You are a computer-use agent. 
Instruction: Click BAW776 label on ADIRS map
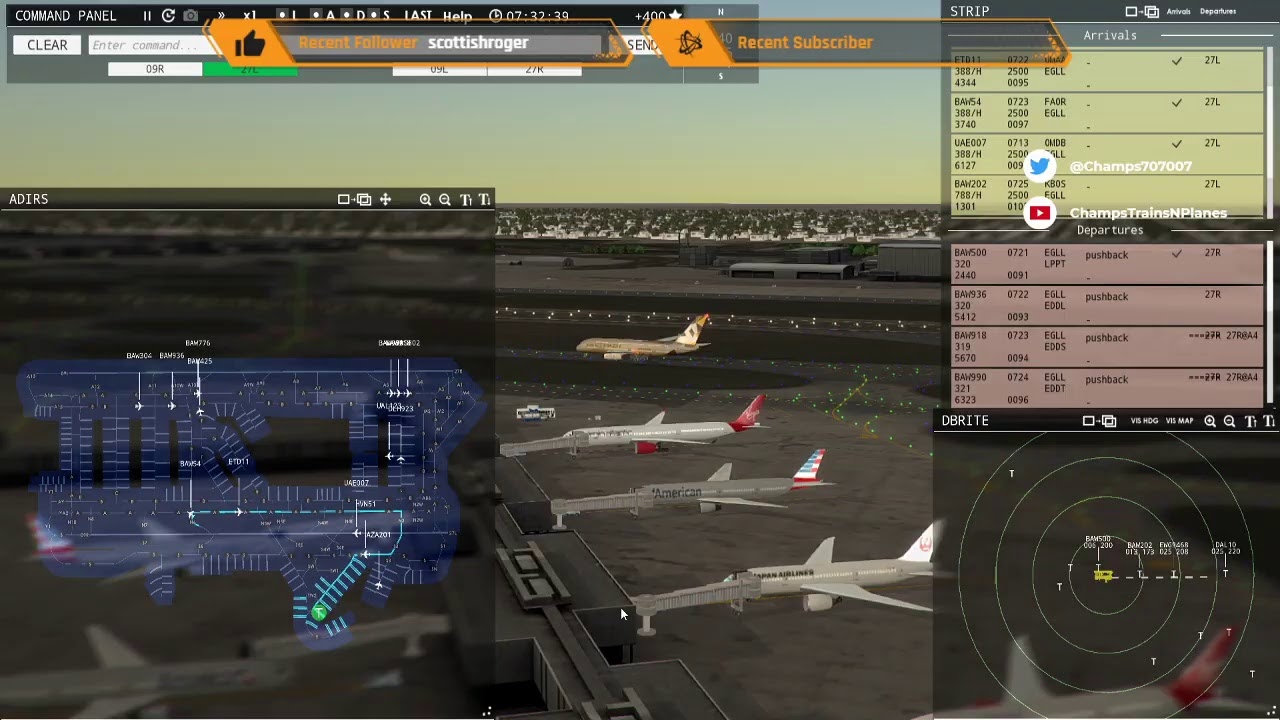point(198,343)
